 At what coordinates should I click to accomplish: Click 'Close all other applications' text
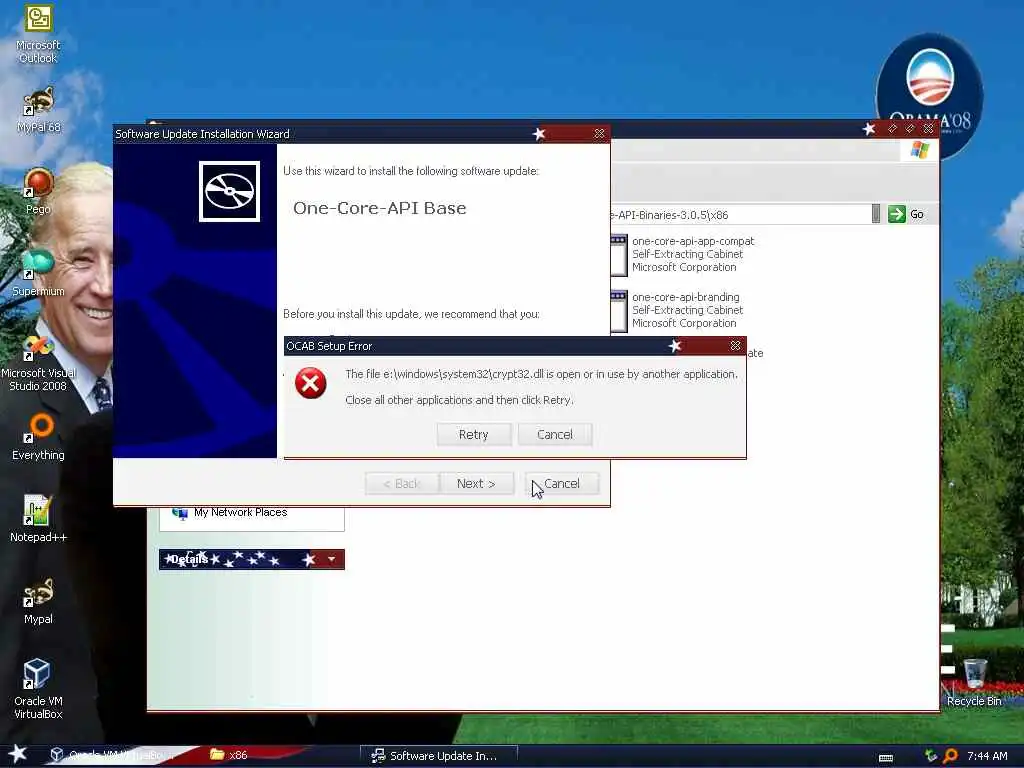point(459,400)
